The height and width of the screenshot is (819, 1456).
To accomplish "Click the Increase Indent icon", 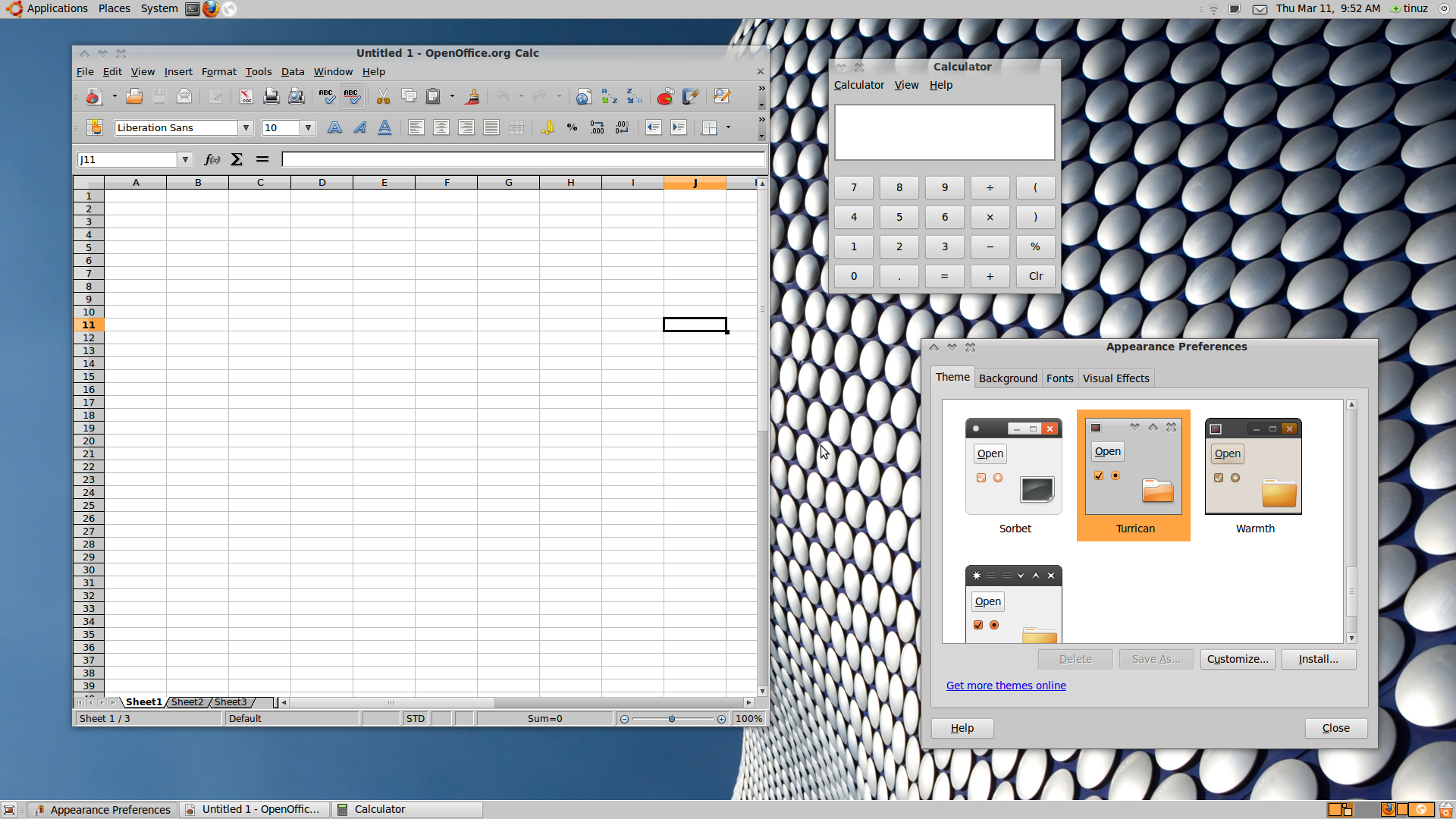I will click(x=679, y=127).
